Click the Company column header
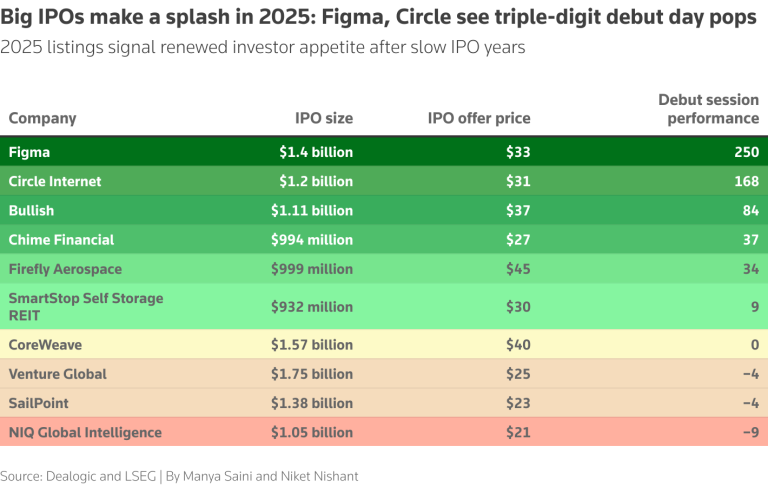Viewport: 768px width, 486px height. tap(43, 119)
